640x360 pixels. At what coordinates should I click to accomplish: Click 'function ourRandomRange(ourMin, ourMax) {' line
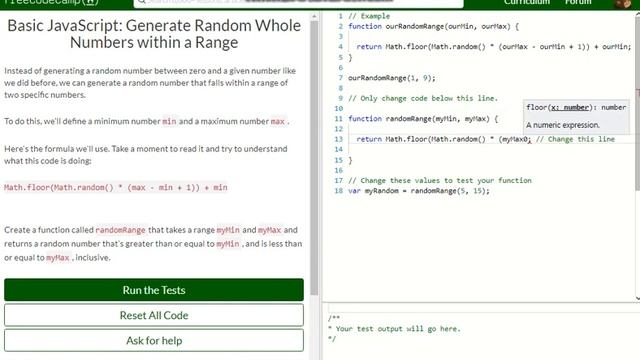(433, 27)
